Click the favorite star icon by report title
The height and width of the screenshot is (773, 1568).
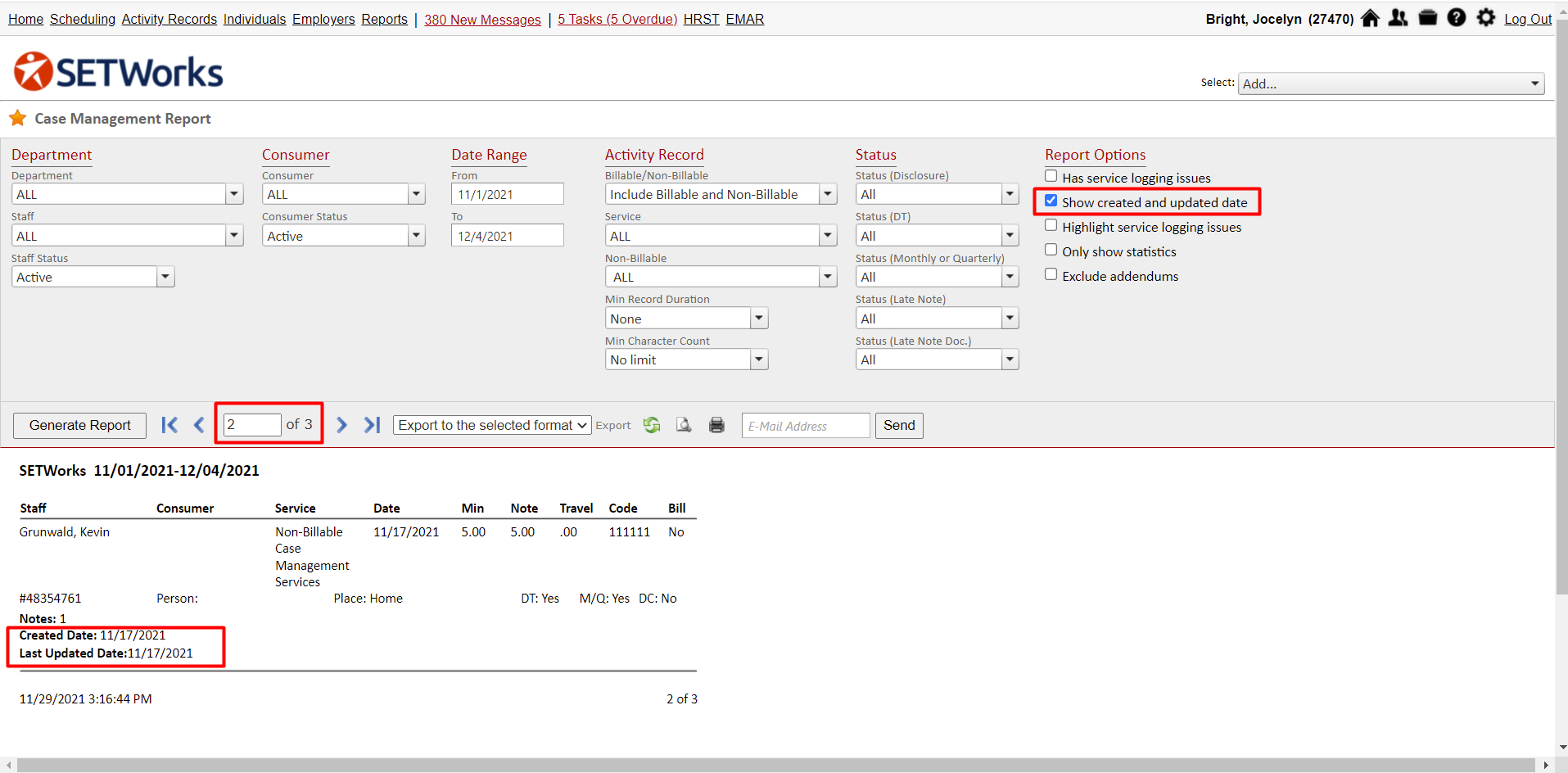[x=17, y=119]
